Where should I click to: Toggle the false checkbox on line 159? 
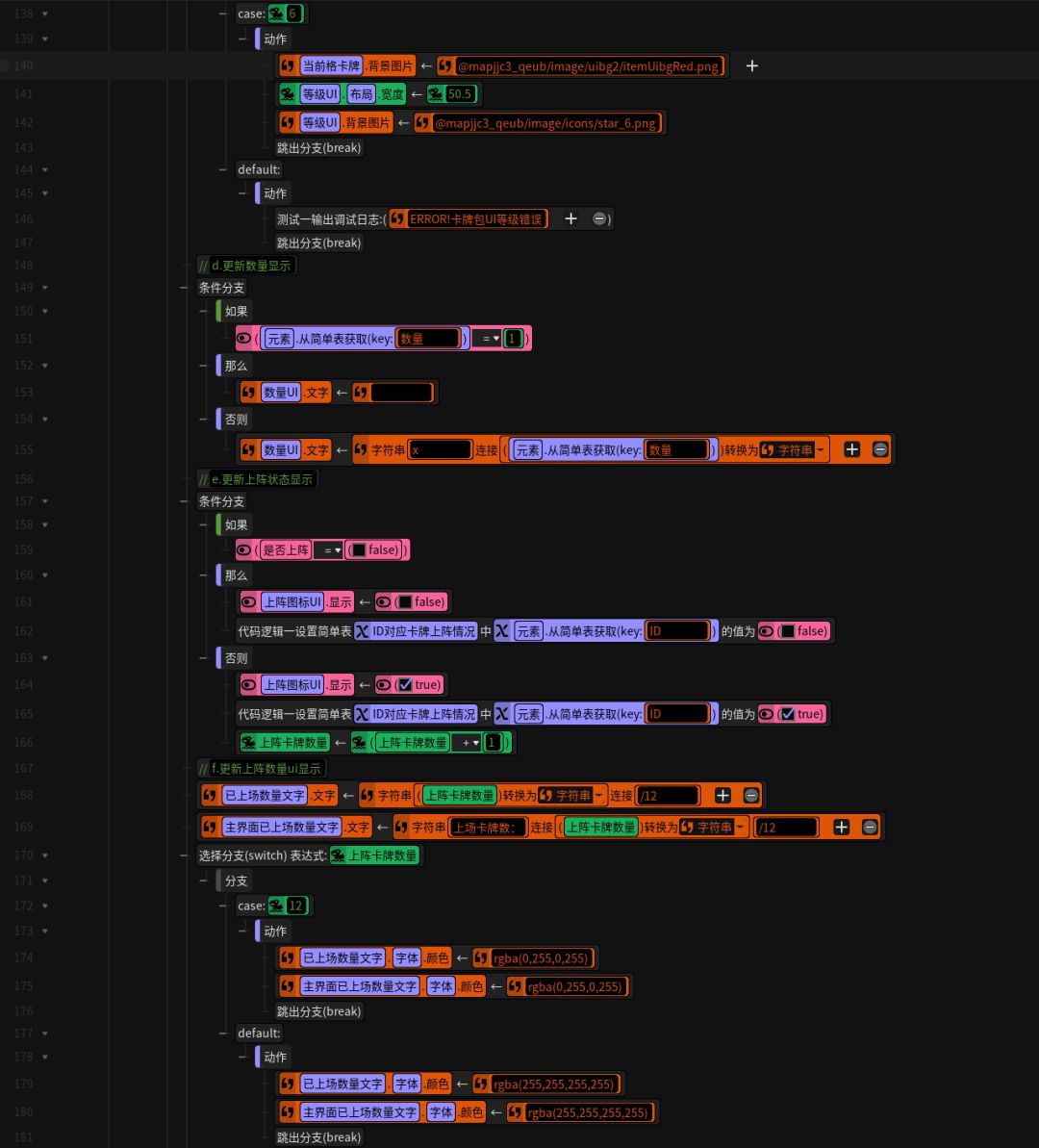pos(359,549)
